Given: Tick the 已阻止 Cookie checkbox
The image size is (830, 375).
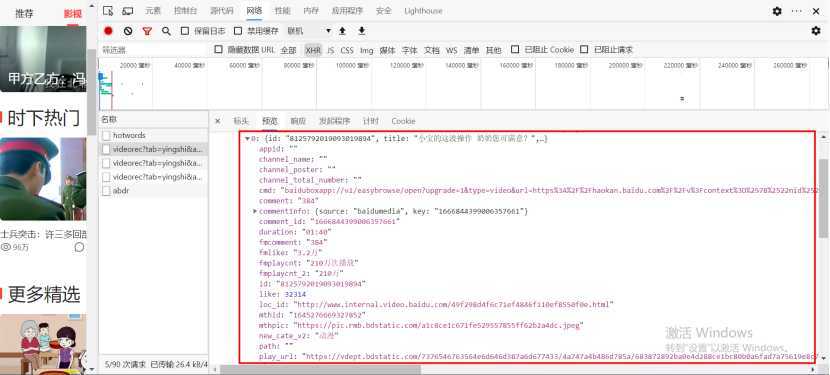Looking at the screenshot, I should tap(515, 49).
